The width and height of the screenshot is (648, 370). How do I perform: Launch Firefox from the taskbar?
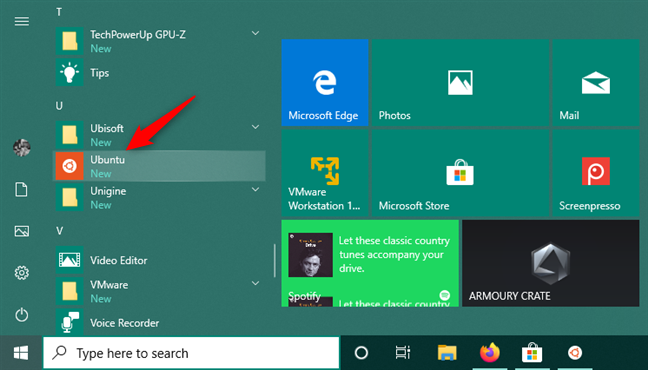pos(490,353)
